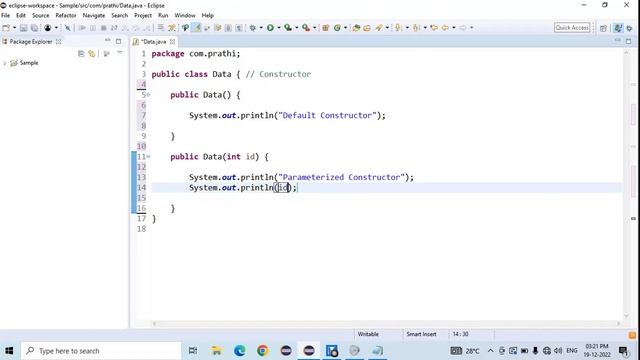Maximize the Package Explorer panel
Screen dimensions: 640x360
[x=118, y=41]
